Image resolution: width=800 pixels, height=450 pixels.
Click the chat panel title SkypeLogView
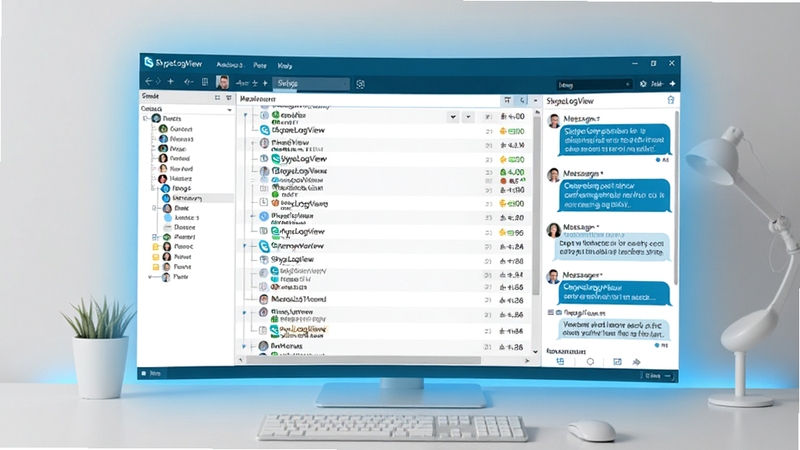[570, 101]
